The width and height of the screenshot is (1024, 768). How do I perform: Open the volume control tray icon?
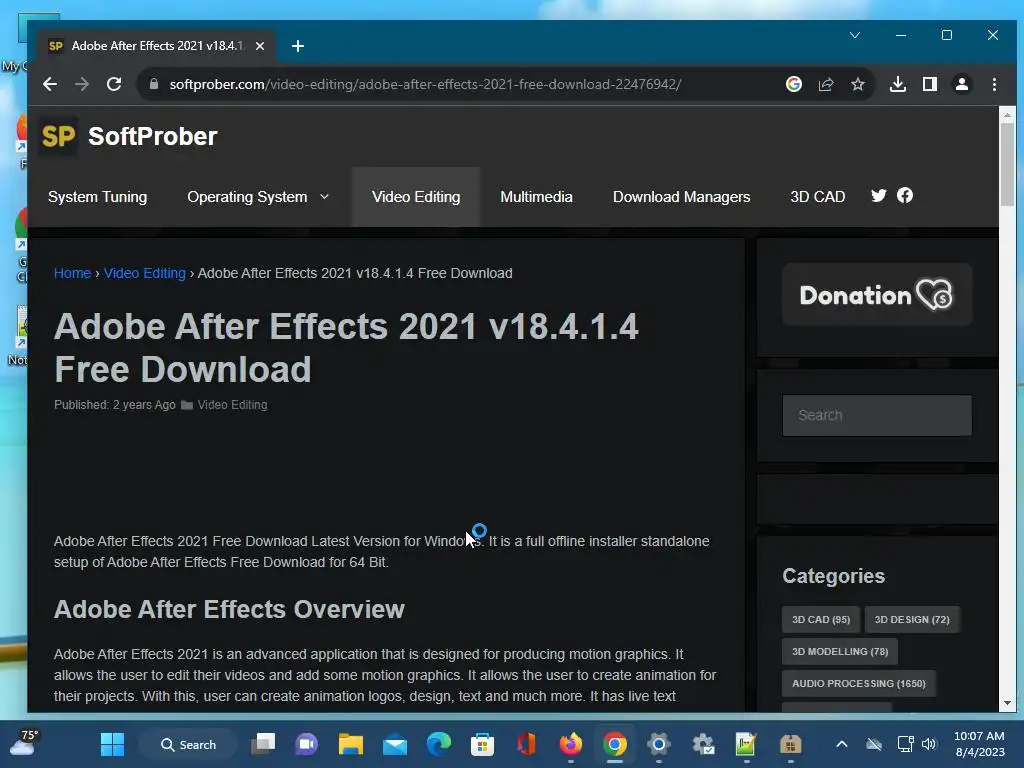point(929,744)
